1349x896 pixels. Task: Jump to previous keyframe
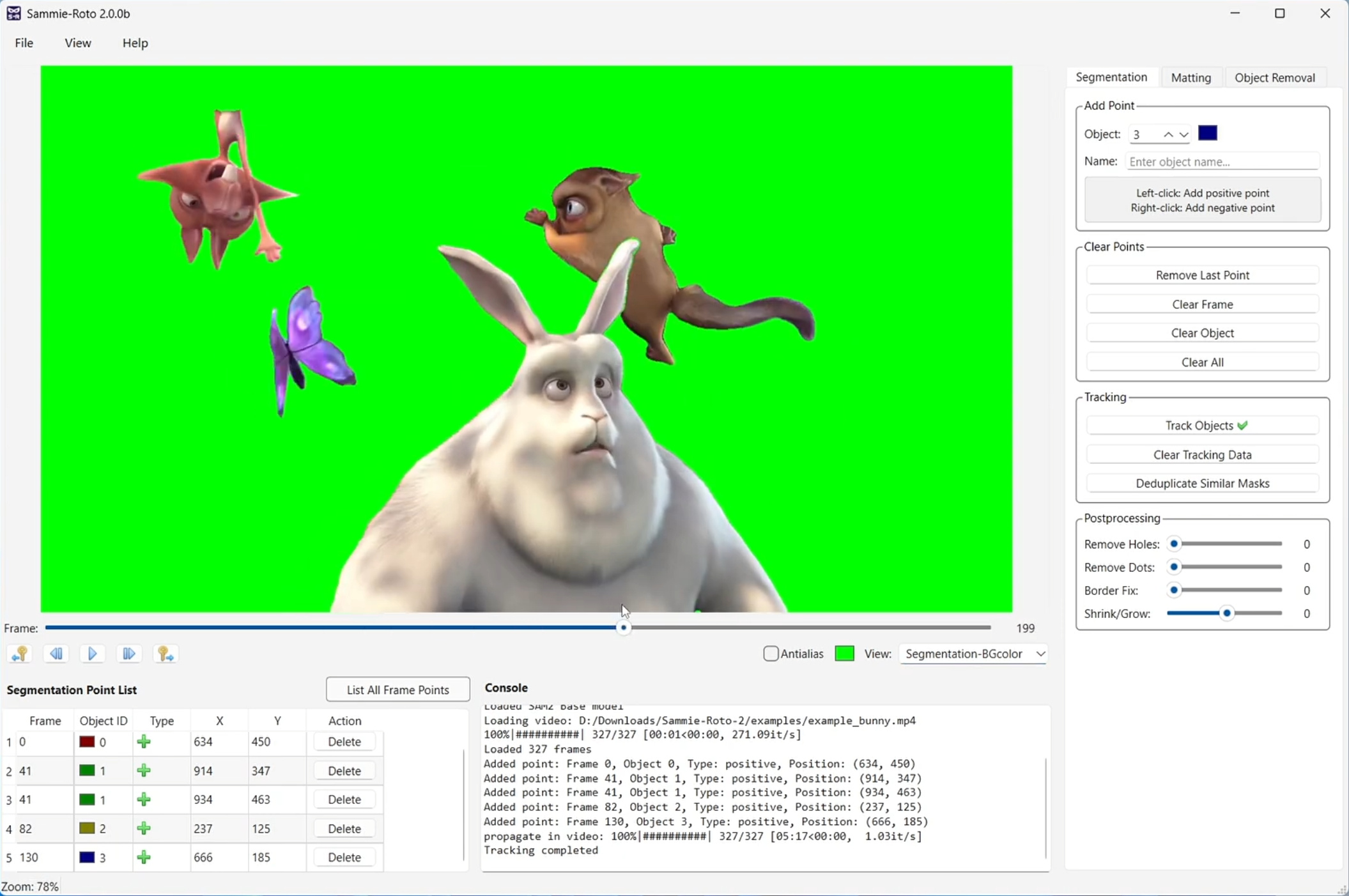pyautogui.click(x=20, y=654)
